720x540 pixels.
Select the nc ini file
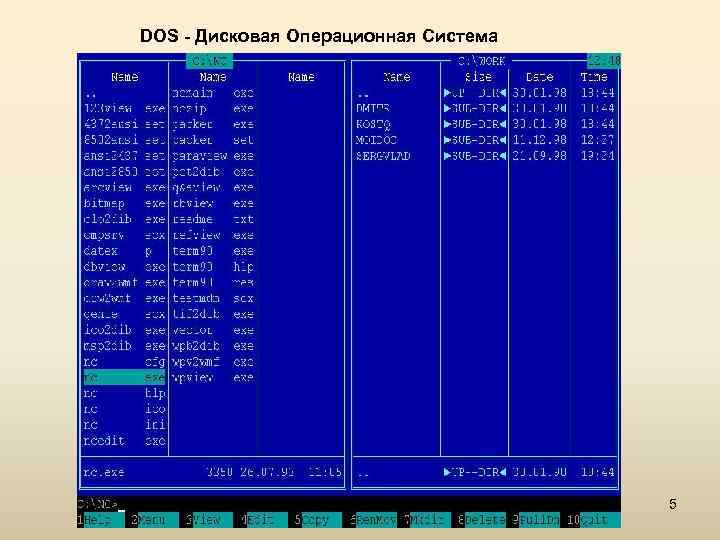pyautogui.click(x=124, y=425)
